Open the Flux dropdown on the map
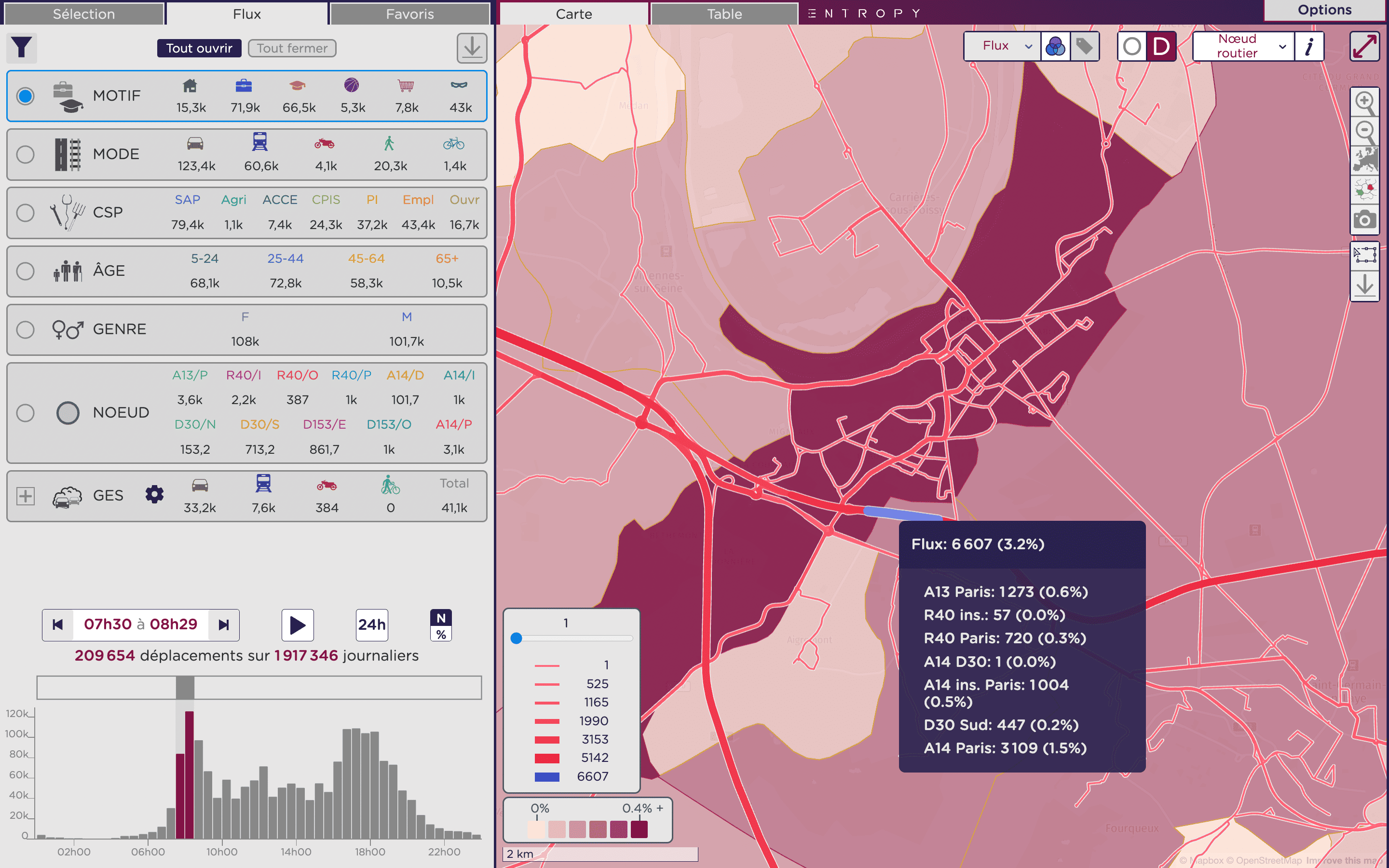The height and width of the screenshot is (868, 1389). pos(1001,45)
